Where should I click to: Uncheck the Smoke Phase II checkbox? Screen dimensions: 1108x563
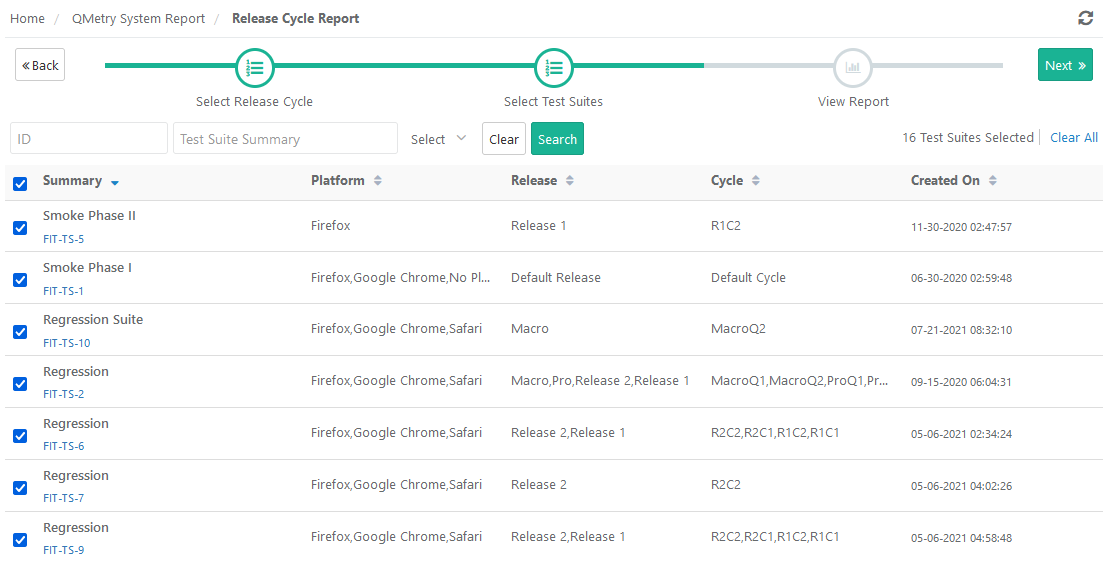[20, 228]
